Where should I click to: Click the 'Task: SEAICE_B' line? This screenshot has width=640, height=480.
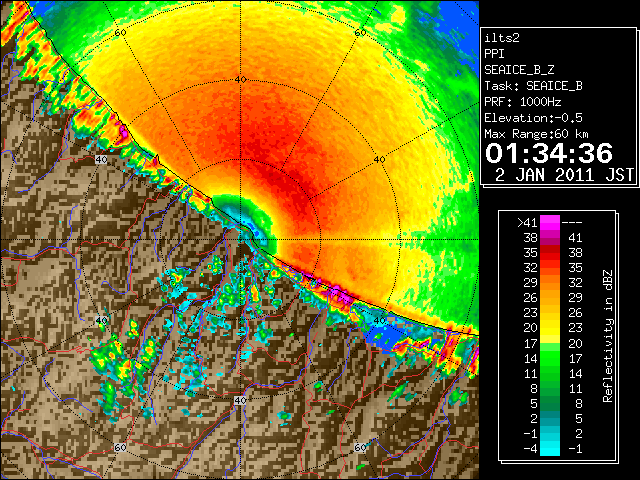click(533, 86)
